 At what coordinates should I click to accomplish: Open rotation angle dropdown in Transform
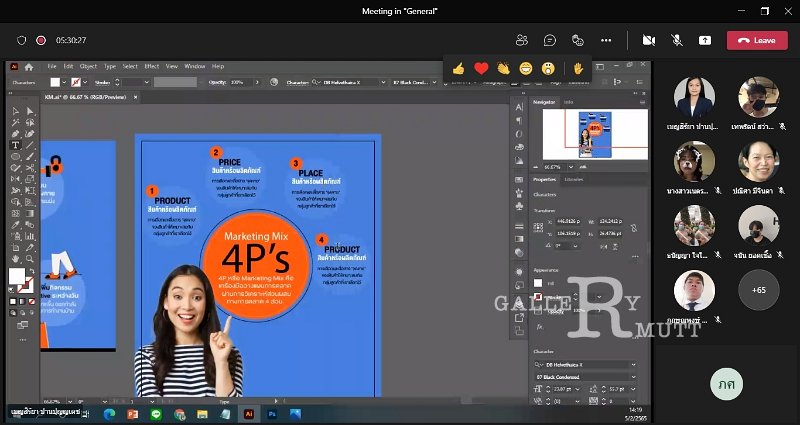(x=575, y=246)
